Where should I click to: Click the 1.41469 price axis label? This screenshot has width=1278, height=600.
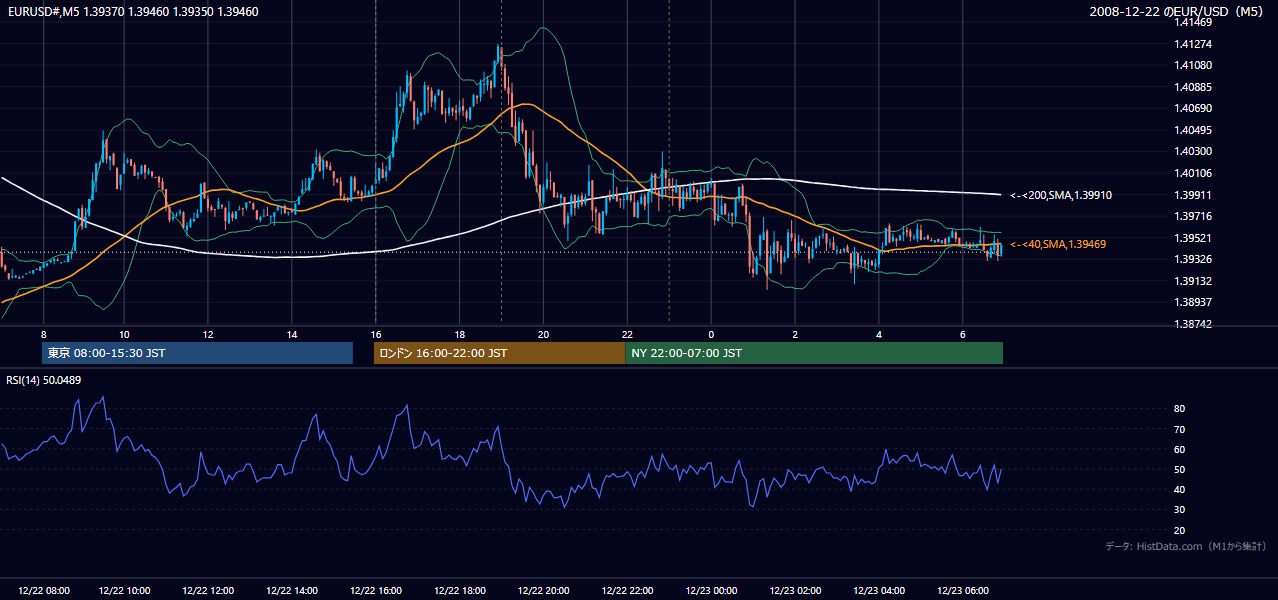pos(1192,22)
